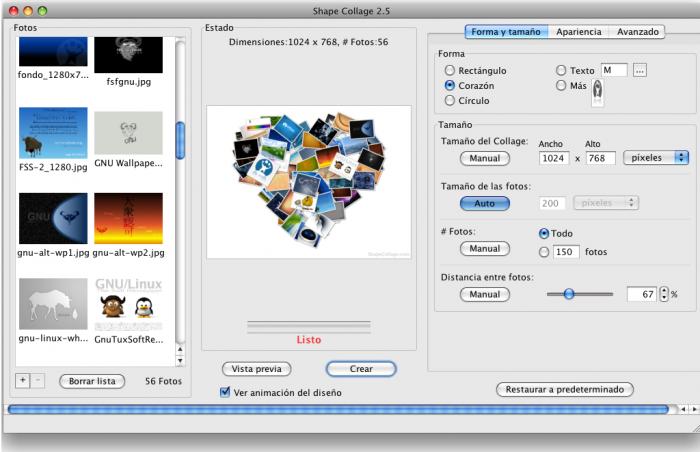Click Restaurar a predeterminado button
This screenshot has width=700, height=452.
tap(564, 389)
